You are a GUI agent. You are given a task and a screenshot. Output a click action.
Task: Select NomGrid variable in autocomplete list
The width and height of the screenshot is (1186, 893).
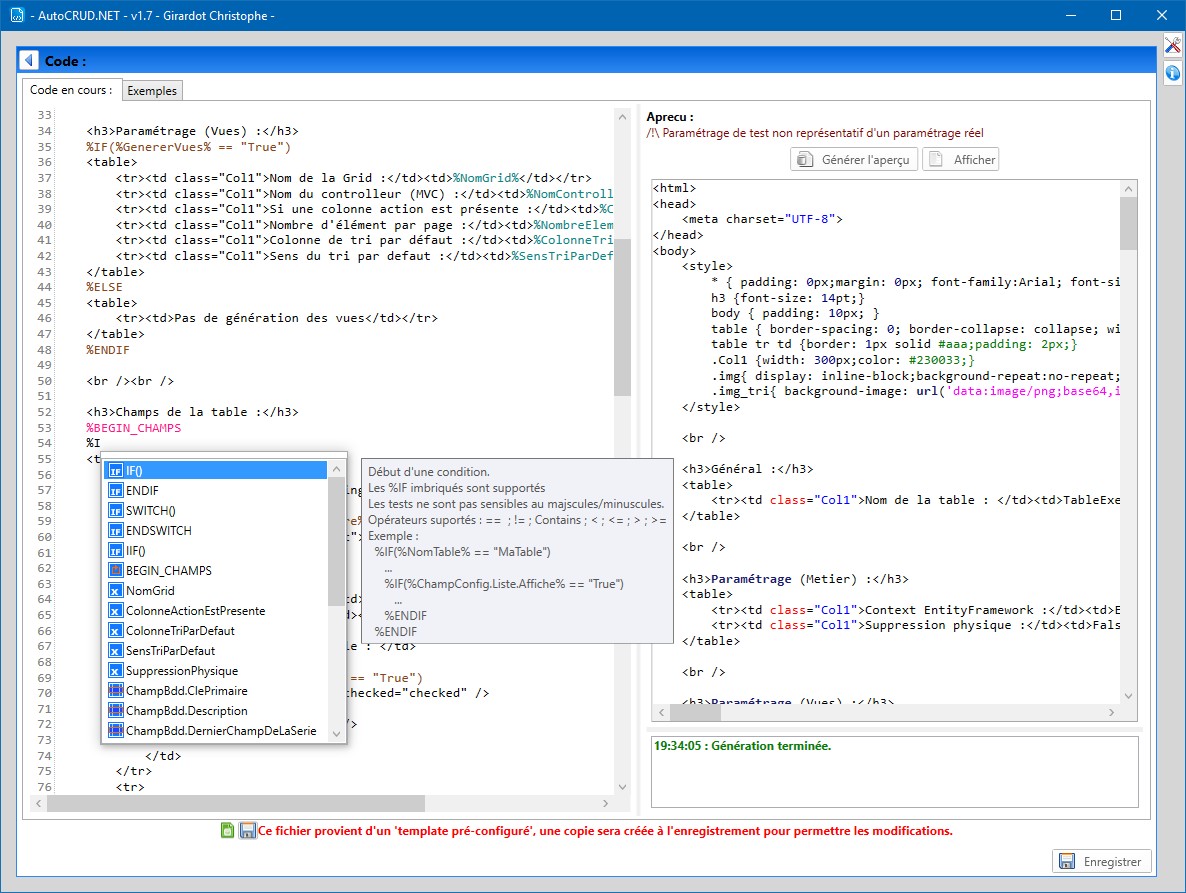(216, 591)
